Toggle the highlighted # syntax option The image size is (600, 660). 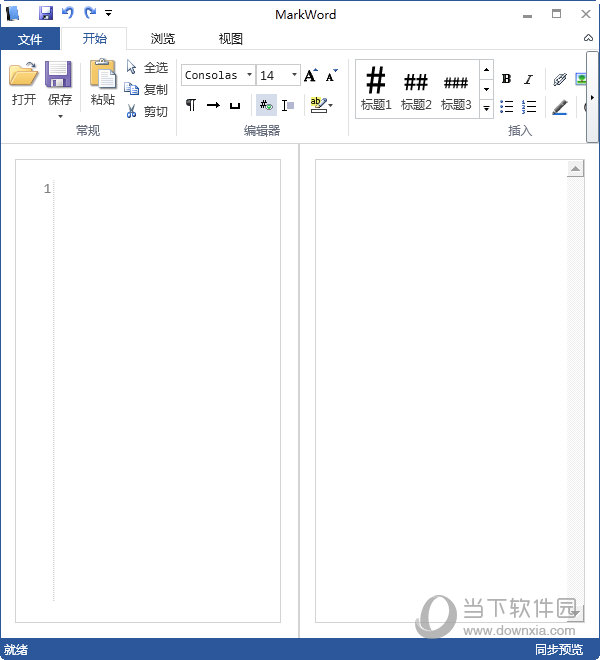266,105
